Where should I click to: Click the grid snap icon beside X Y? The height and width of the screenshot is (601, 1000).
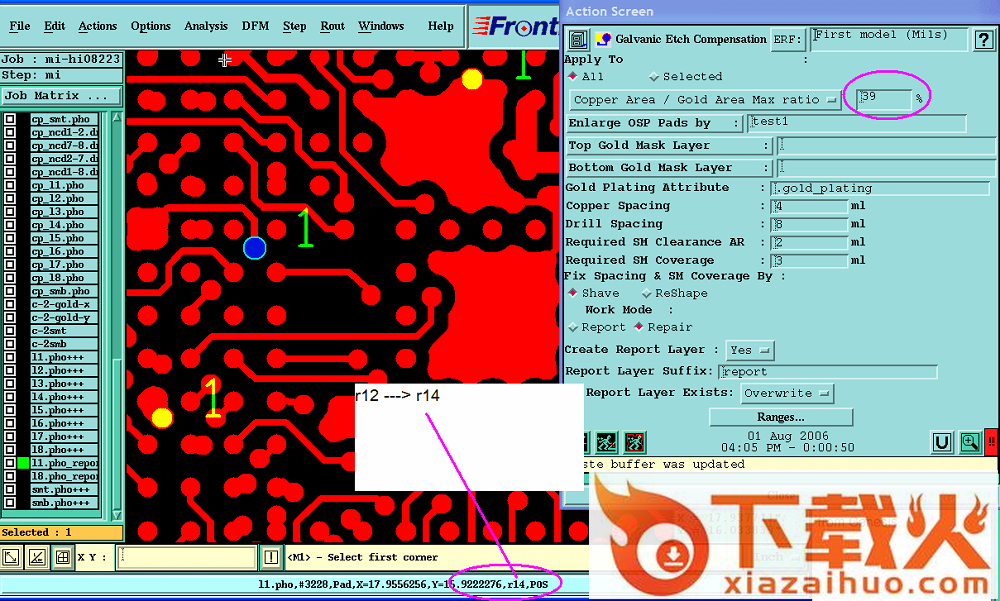(62, 557)
